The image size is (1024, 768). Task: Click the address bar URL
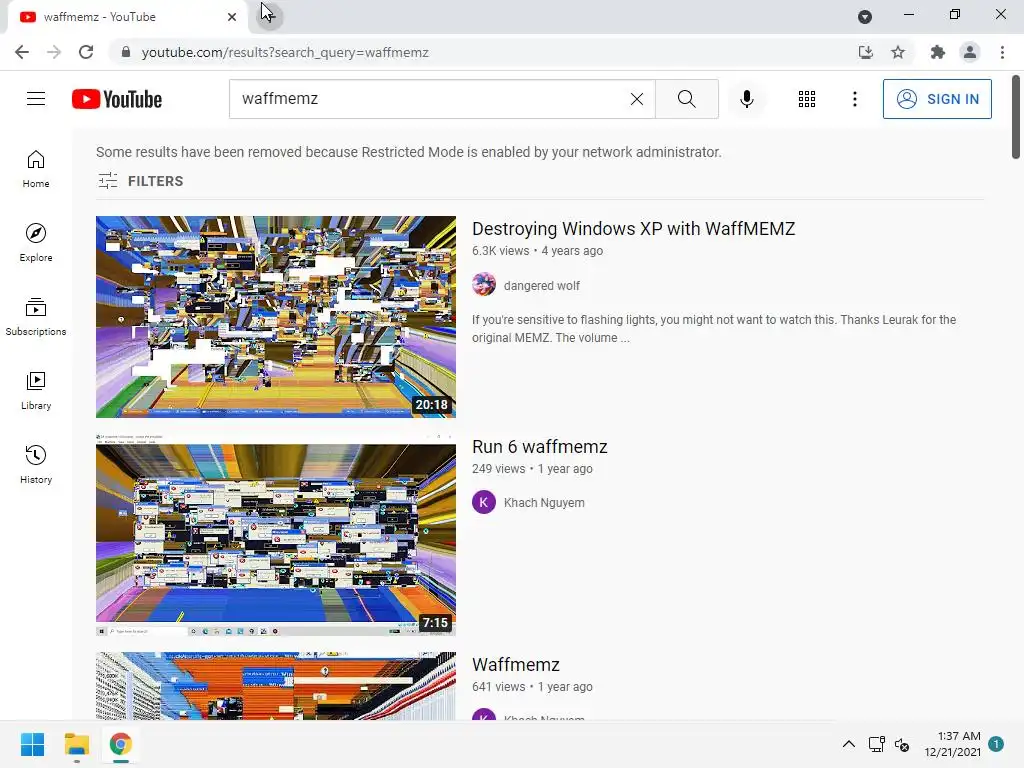tap(285, 52)
